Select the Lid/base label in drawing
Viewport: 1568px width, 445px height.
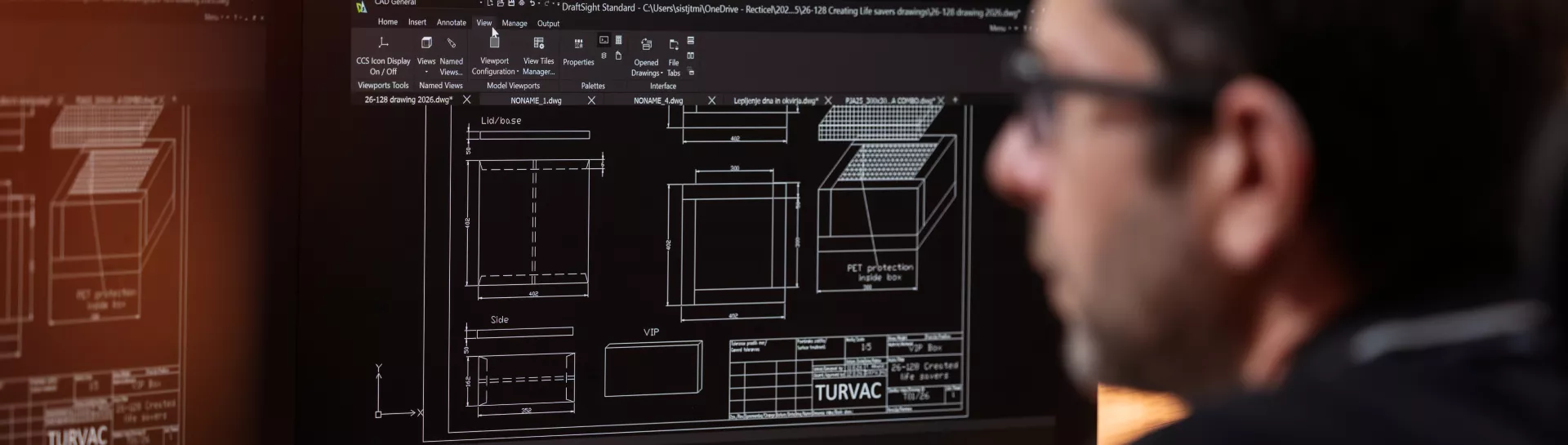click(501, 120)
